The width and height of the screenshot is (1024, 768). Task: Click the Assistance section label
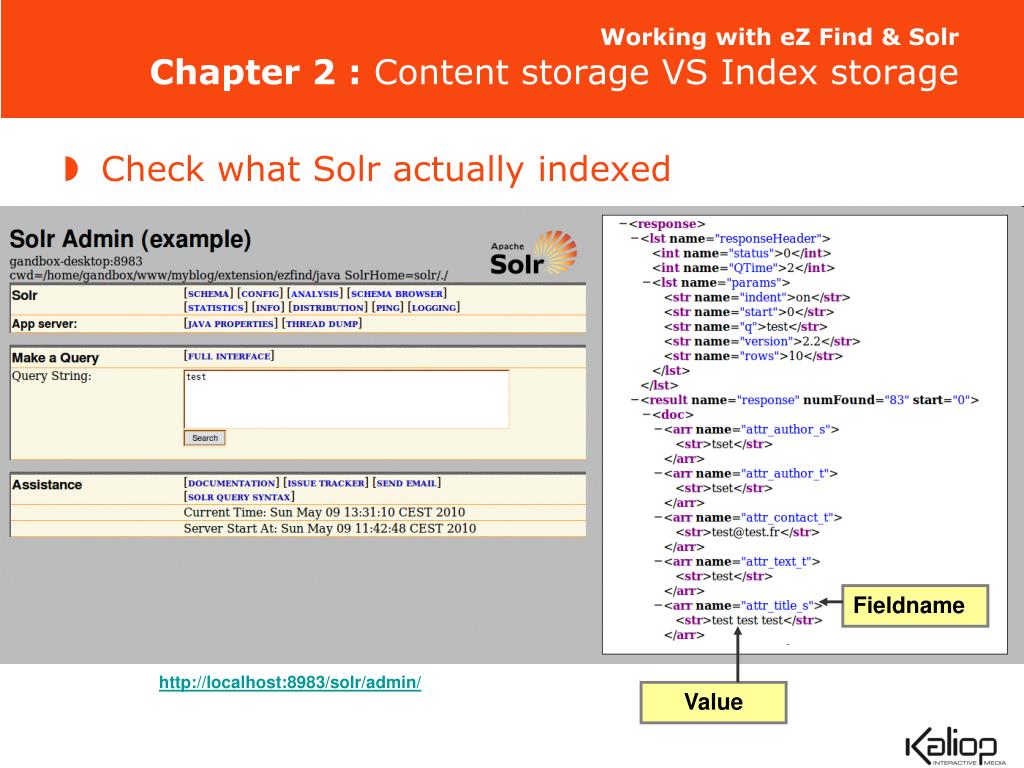47,485
